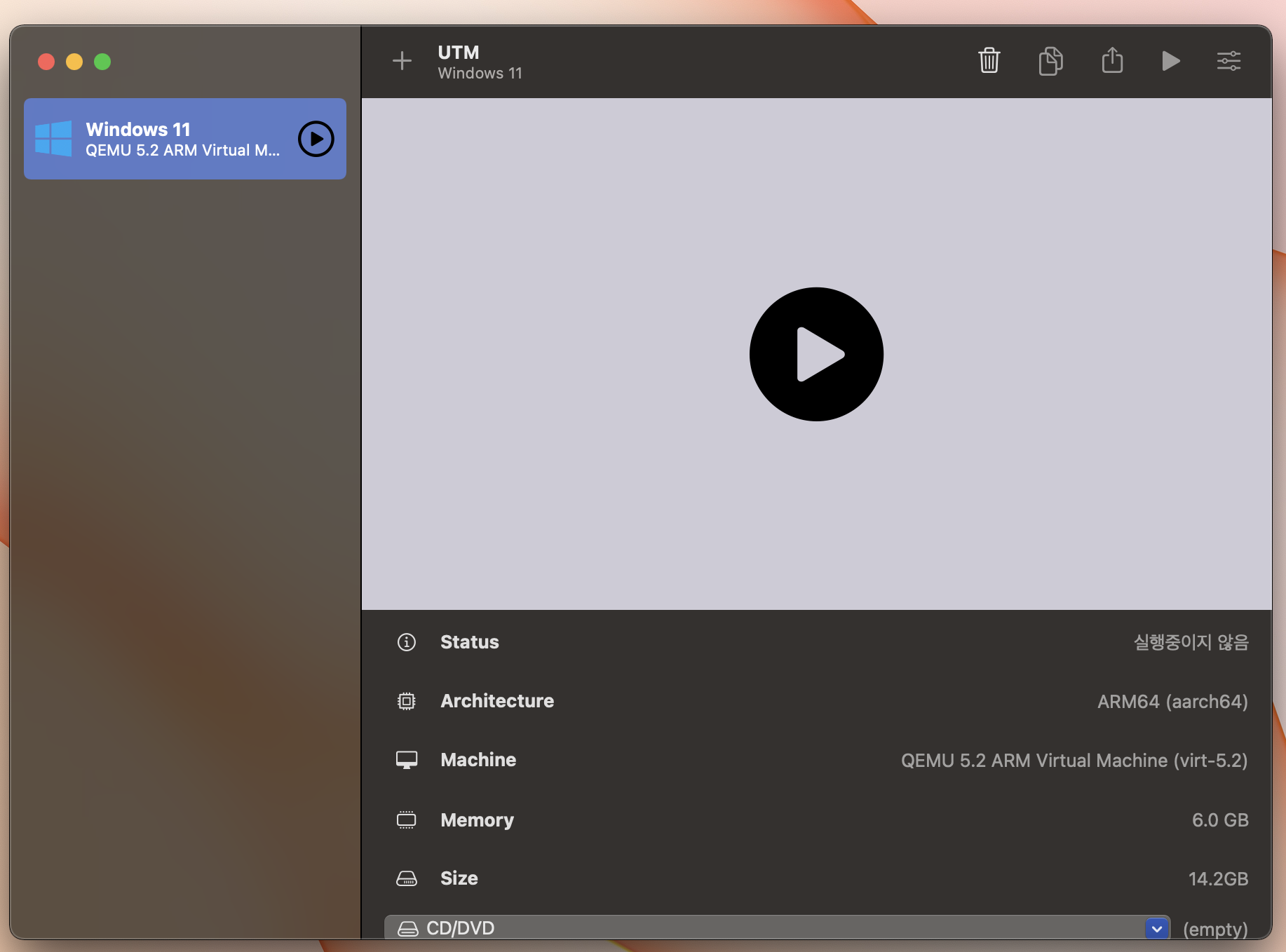Minimize the UTM window with yellow button

74,62
